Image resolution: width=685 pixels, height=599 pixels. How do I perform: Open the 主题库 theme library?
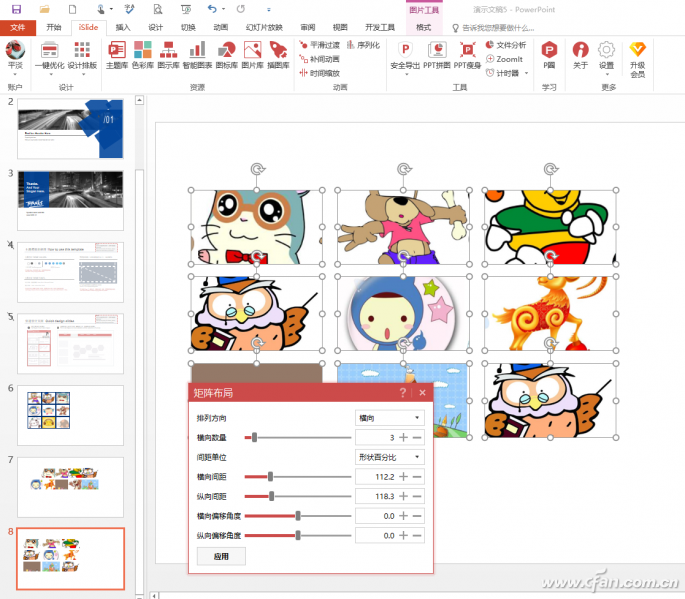point(117,55)
